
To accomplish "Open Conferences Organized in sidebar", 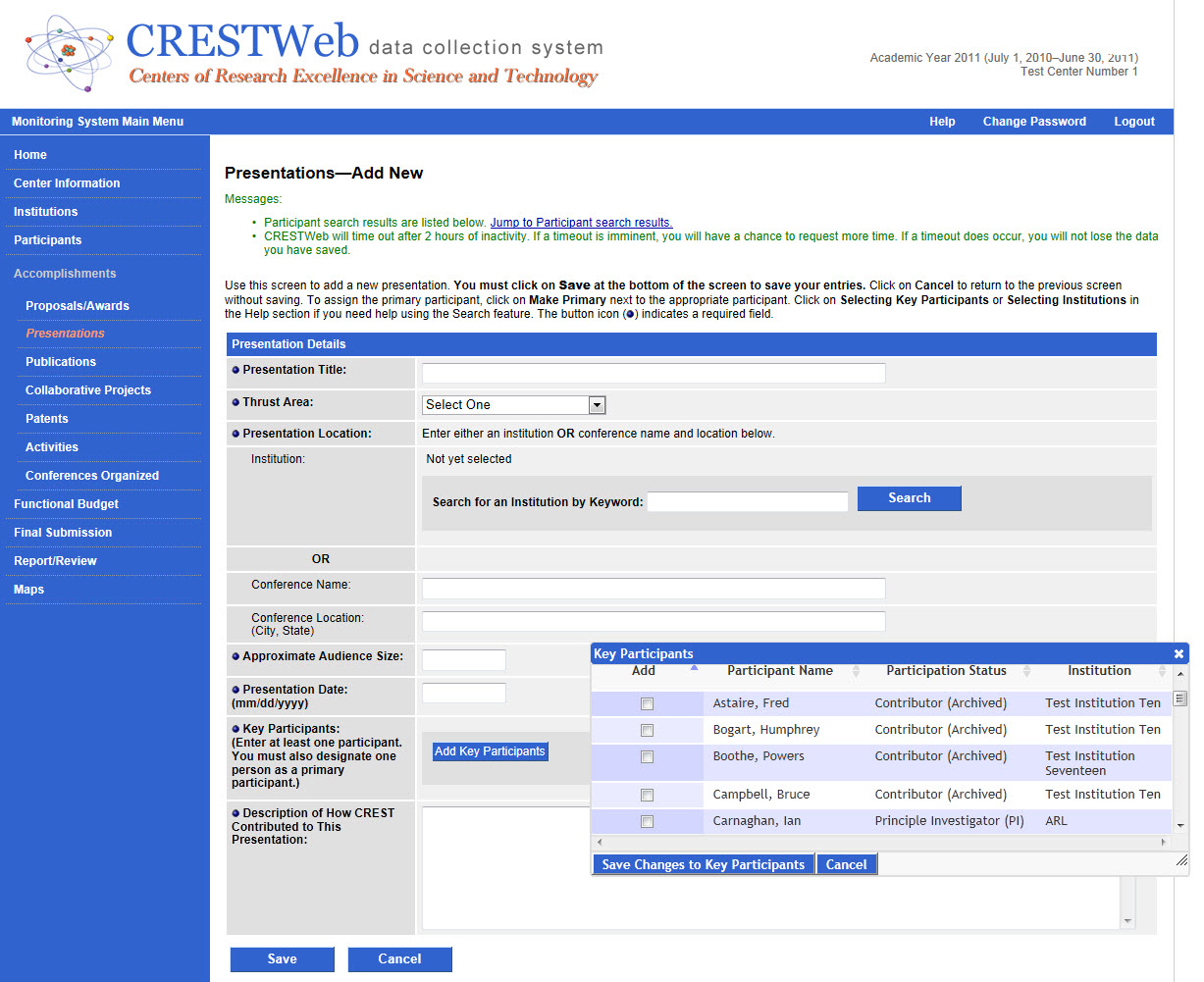I will coord(92,476).
